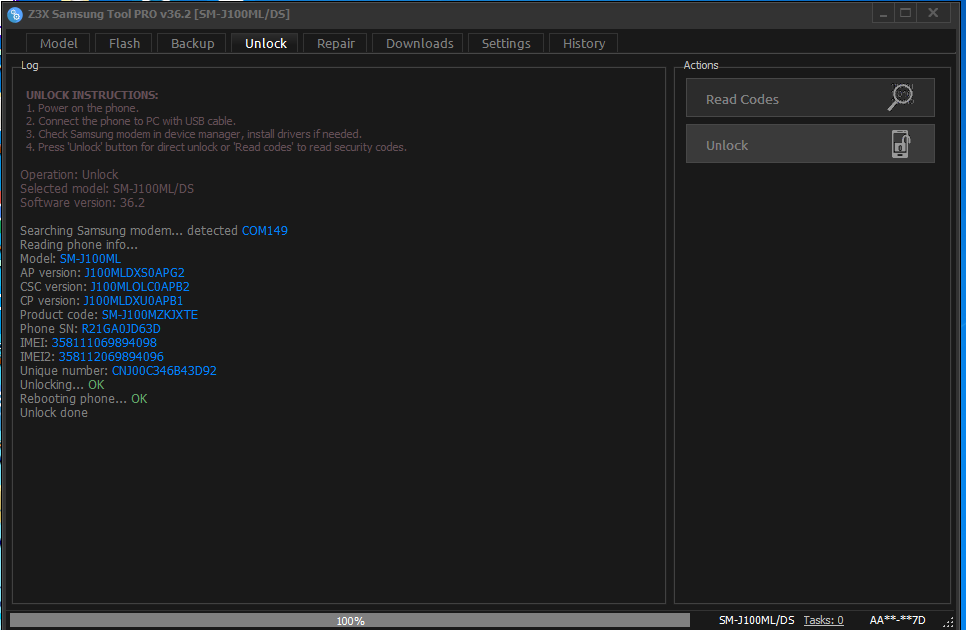This screenshot has width=966, height=630.
Task: Show the History tab
Action: [x=584, y=44]
